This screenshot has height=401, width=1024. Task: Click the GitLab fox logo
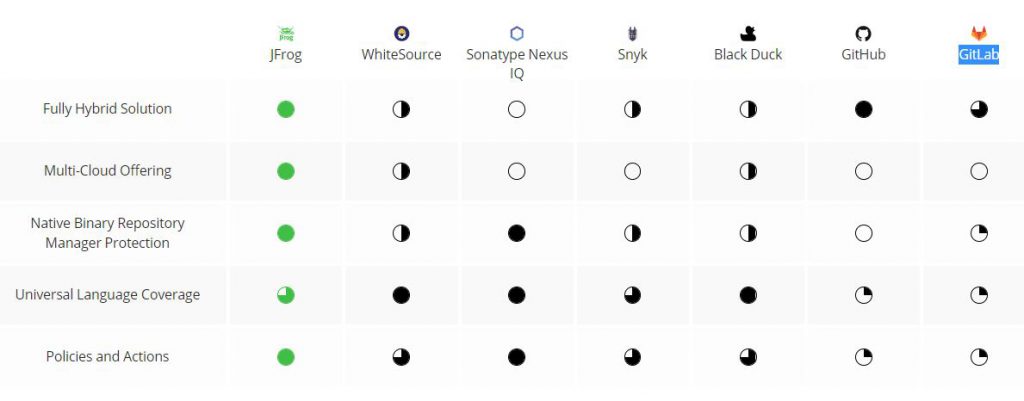[x=979, y=34]
